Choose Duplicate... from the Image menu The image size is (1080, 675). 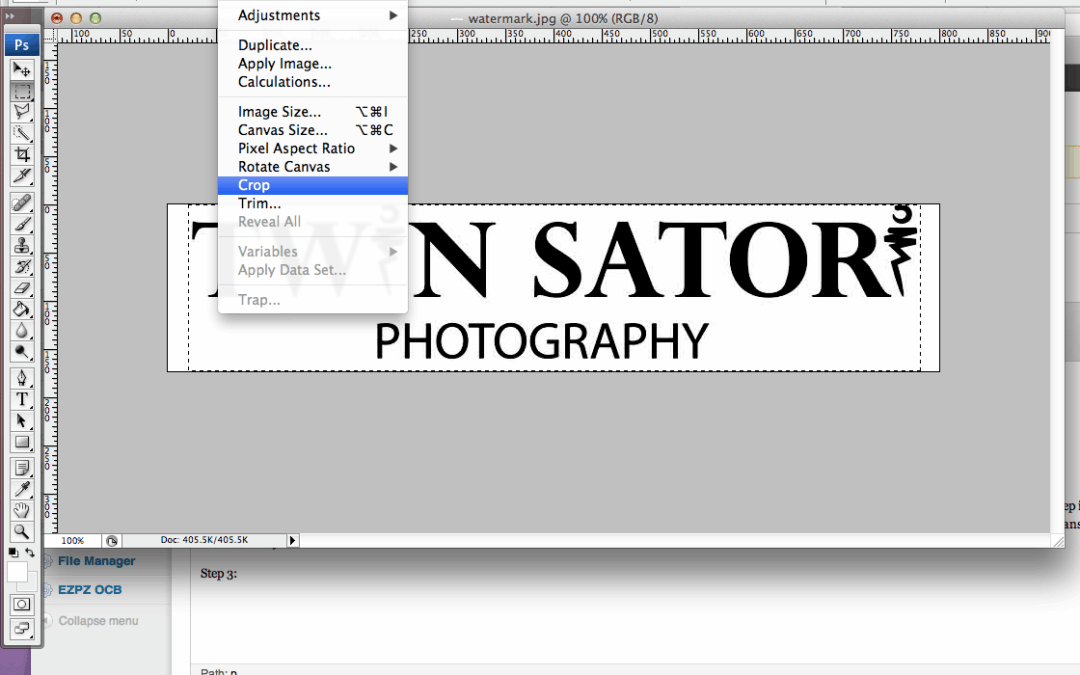coord(313,45)
